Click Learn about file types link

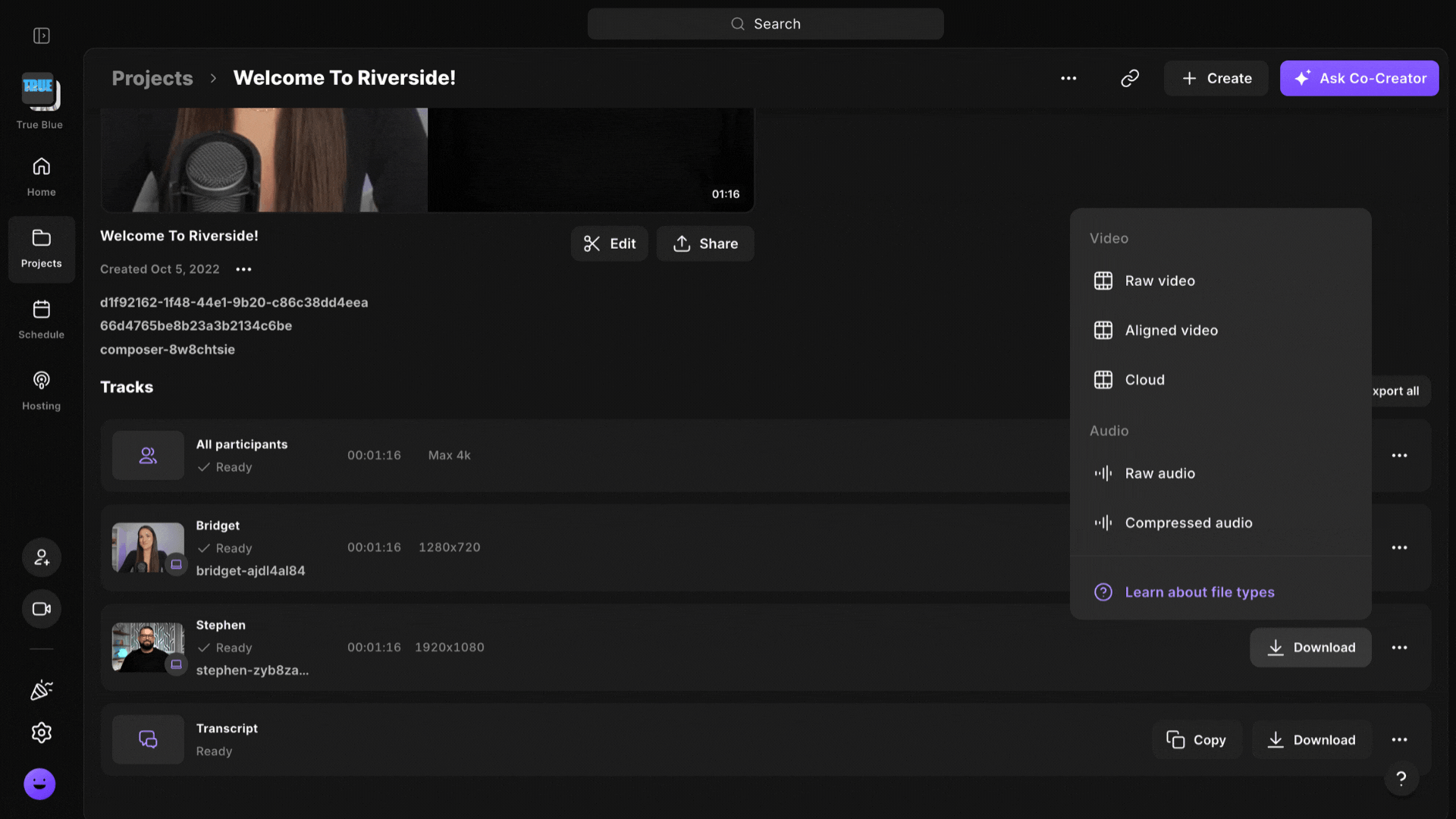pos(1199,592)
